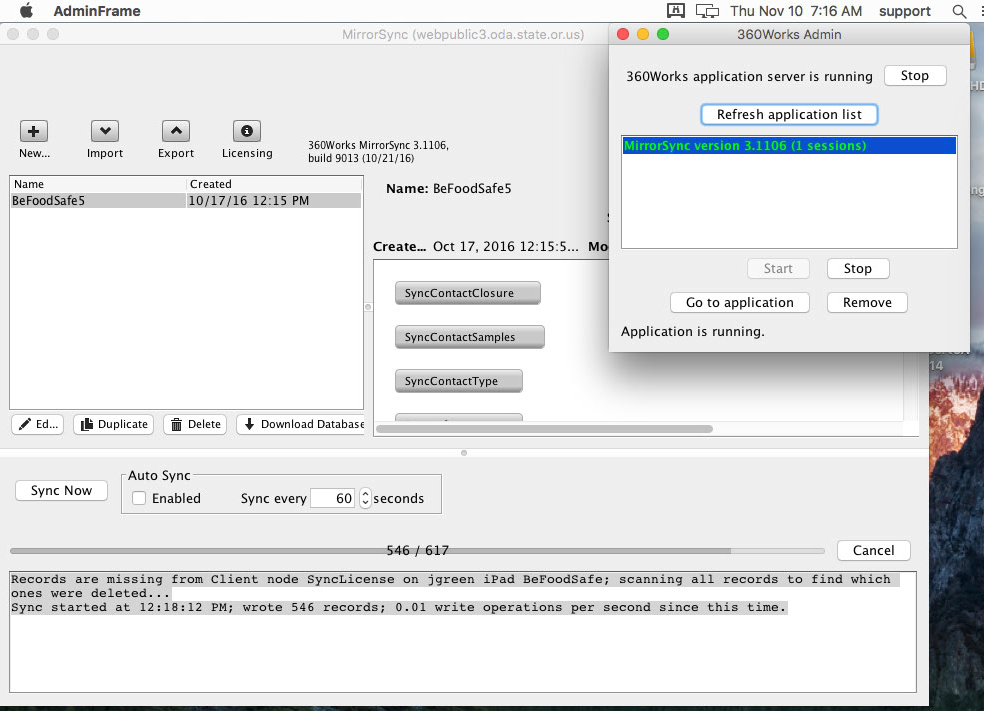The image size is (984, 711).
Task: Click Refresh application list button
Action: coord(788,114)
